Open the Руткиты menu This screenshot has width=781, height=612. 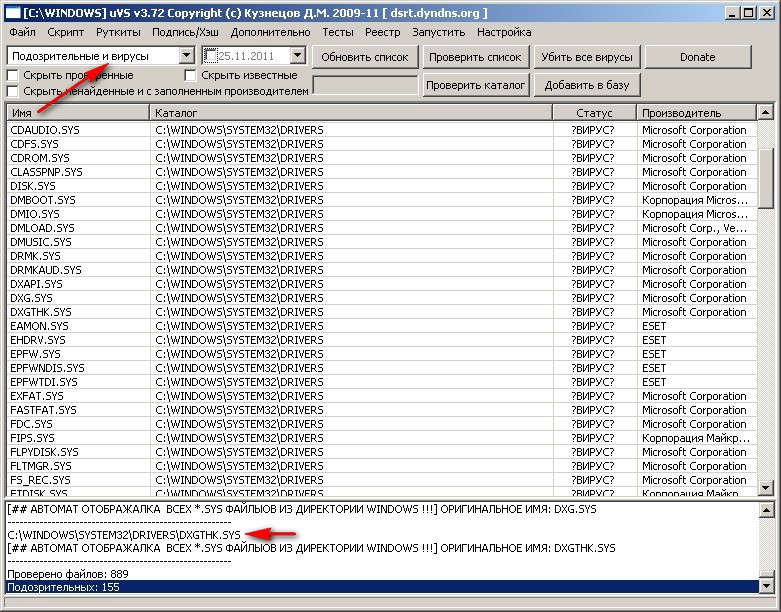(119, 32)
